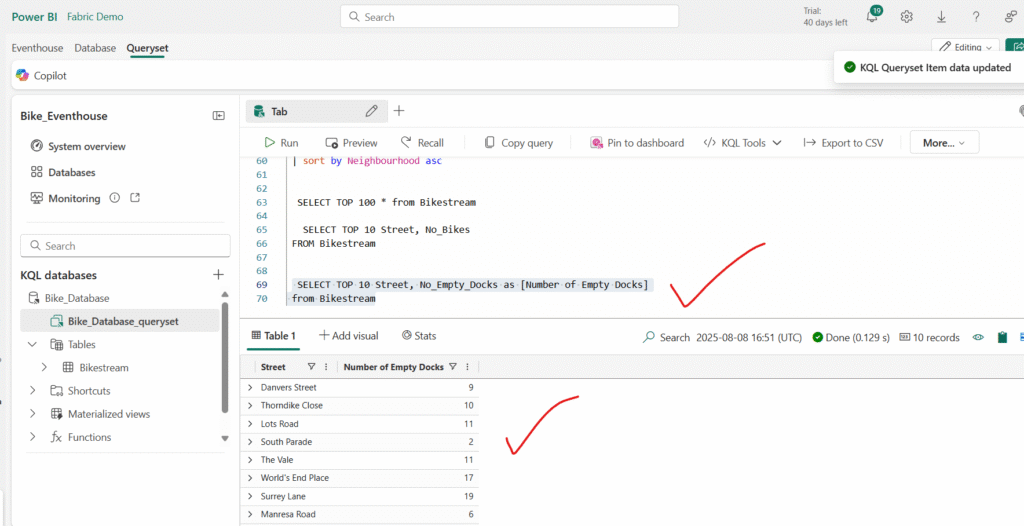The width and height of the screenshot is (1024, 526).
Task: Rename the tab using pencil icon
Action: pyautogui.click(x=372, y=112)
